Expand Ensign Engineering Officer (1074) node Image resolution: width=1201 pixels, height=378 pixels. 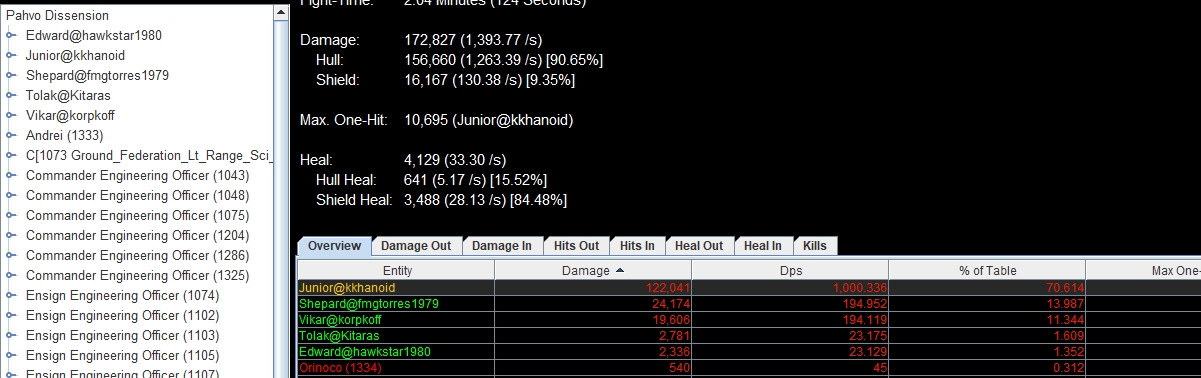11,296
